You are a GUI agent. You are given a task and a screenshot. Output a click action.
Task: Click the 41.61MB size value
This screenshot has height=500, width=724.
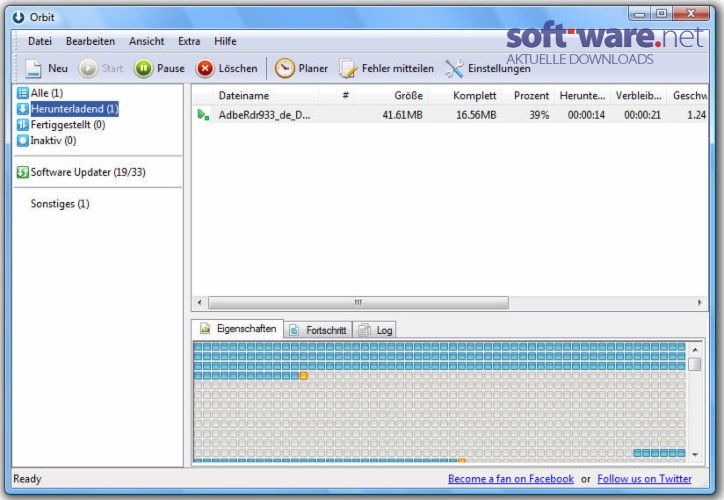click(402, 115)
